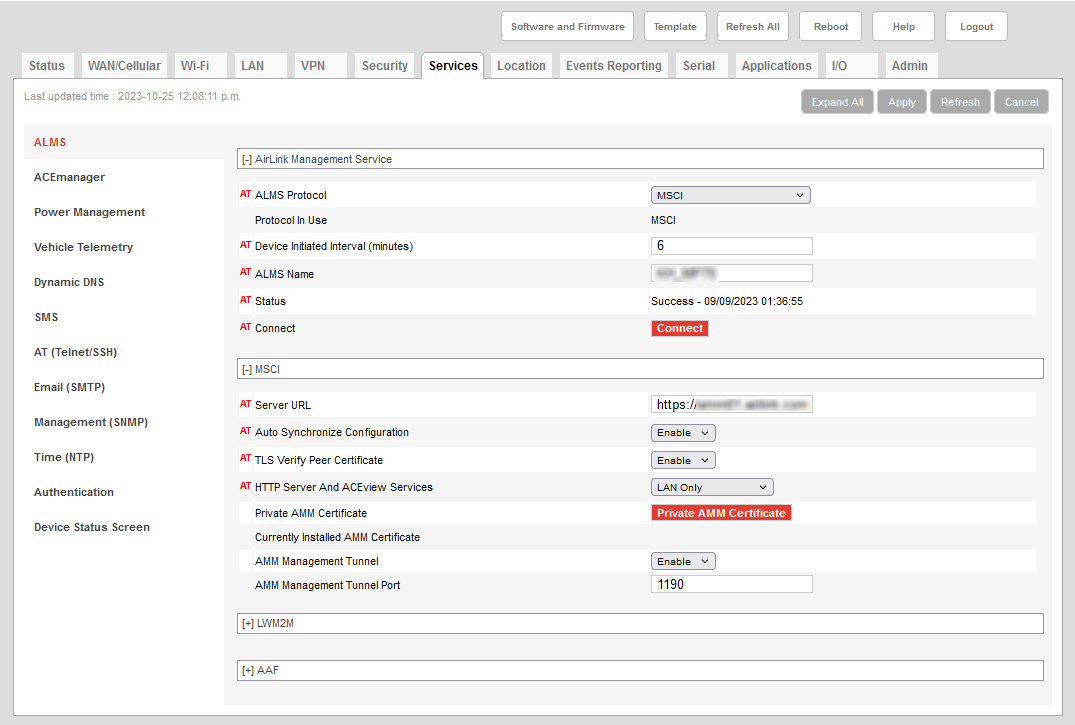Open Power Management settings
Viewport: 1075px width, 725px height.
(89, 212)
